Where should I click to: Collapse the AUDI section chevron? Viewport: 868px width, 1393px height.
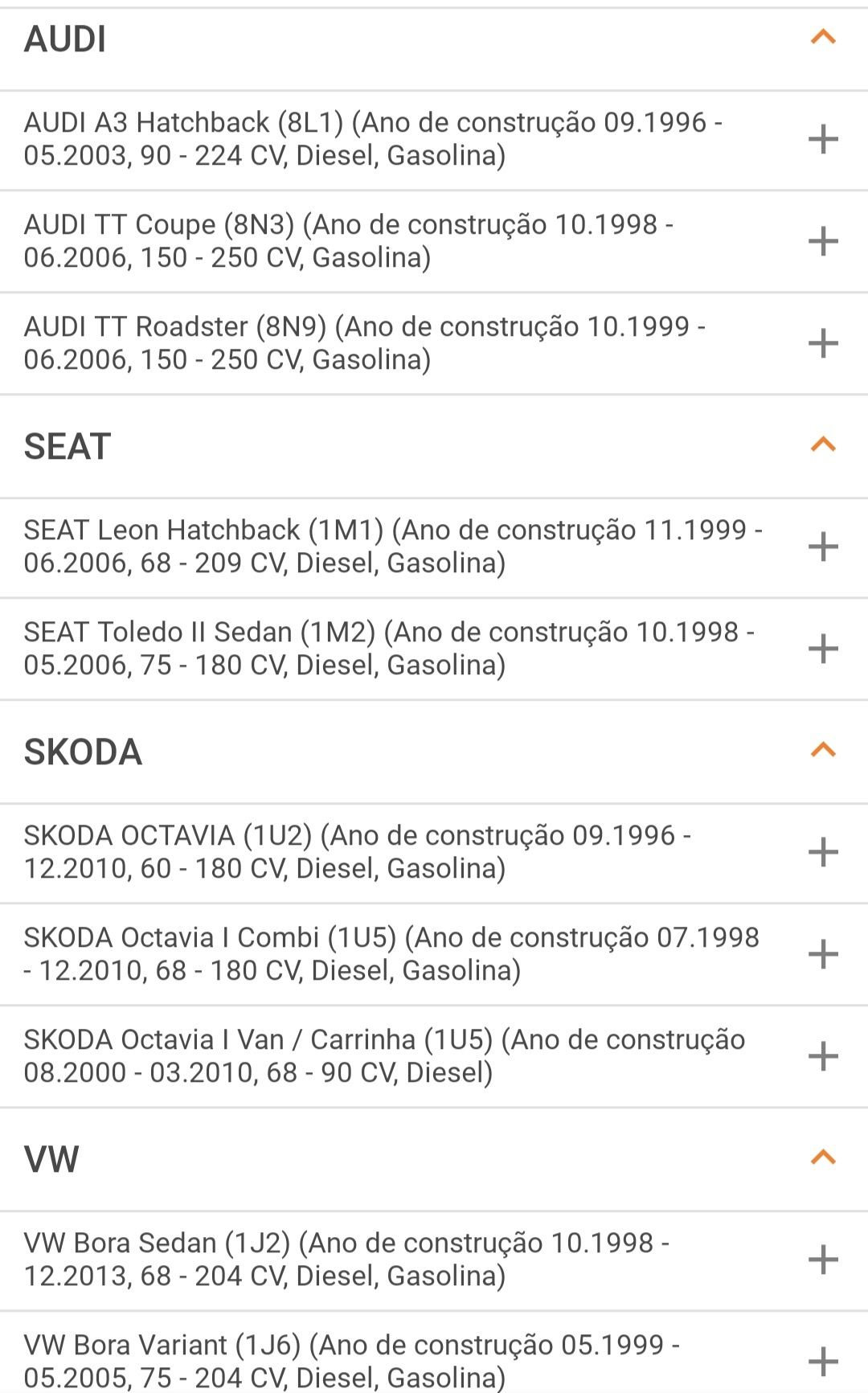tap(823, 37)
